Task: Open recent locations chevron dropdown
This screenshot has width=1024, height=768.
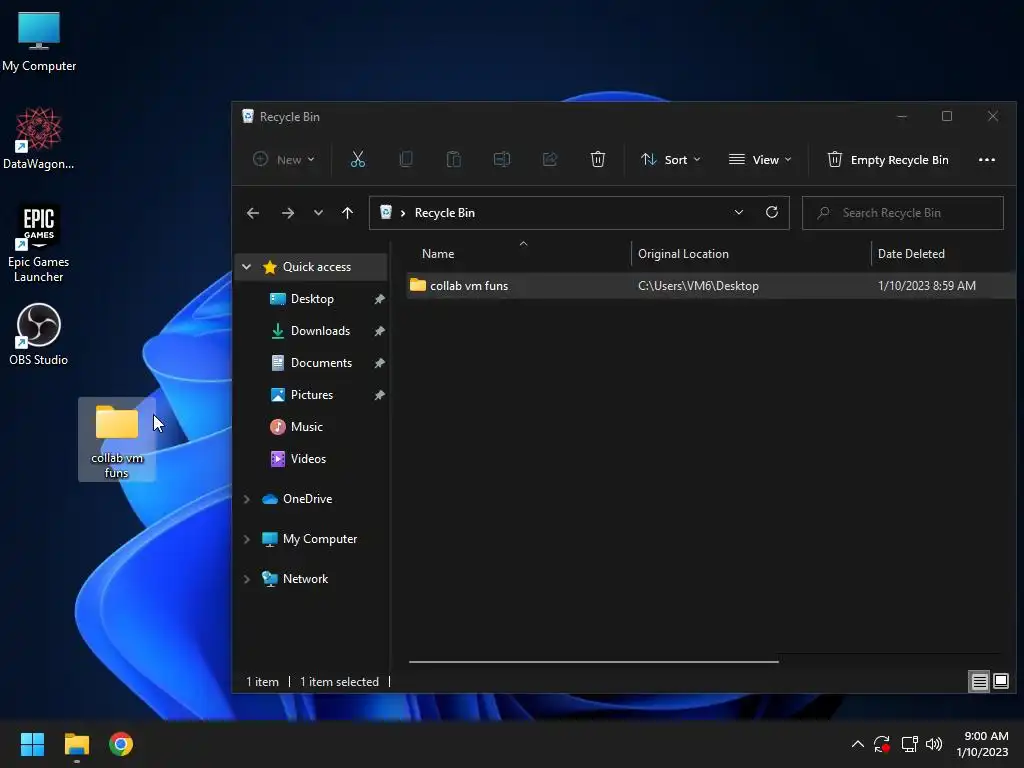Action: [318, 213]
